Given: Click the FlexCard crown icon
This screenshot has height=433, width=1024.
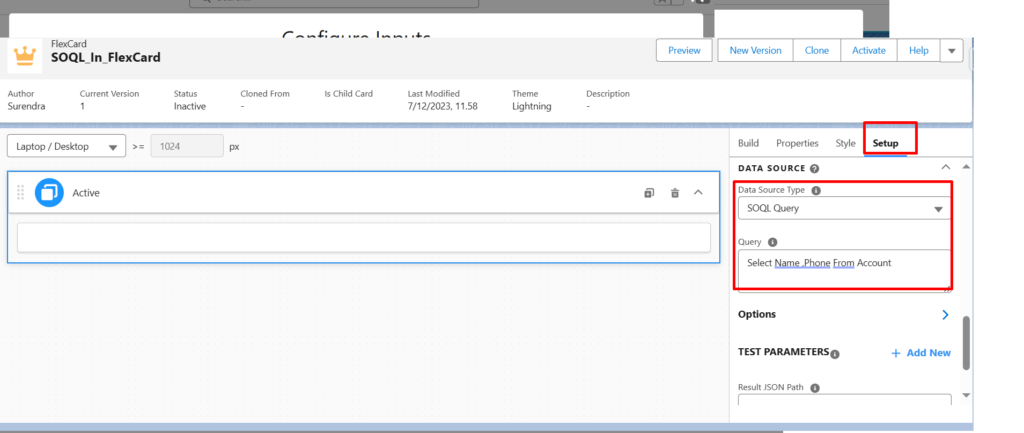Looking at the screenshot, I should click(x=25, y=56).
